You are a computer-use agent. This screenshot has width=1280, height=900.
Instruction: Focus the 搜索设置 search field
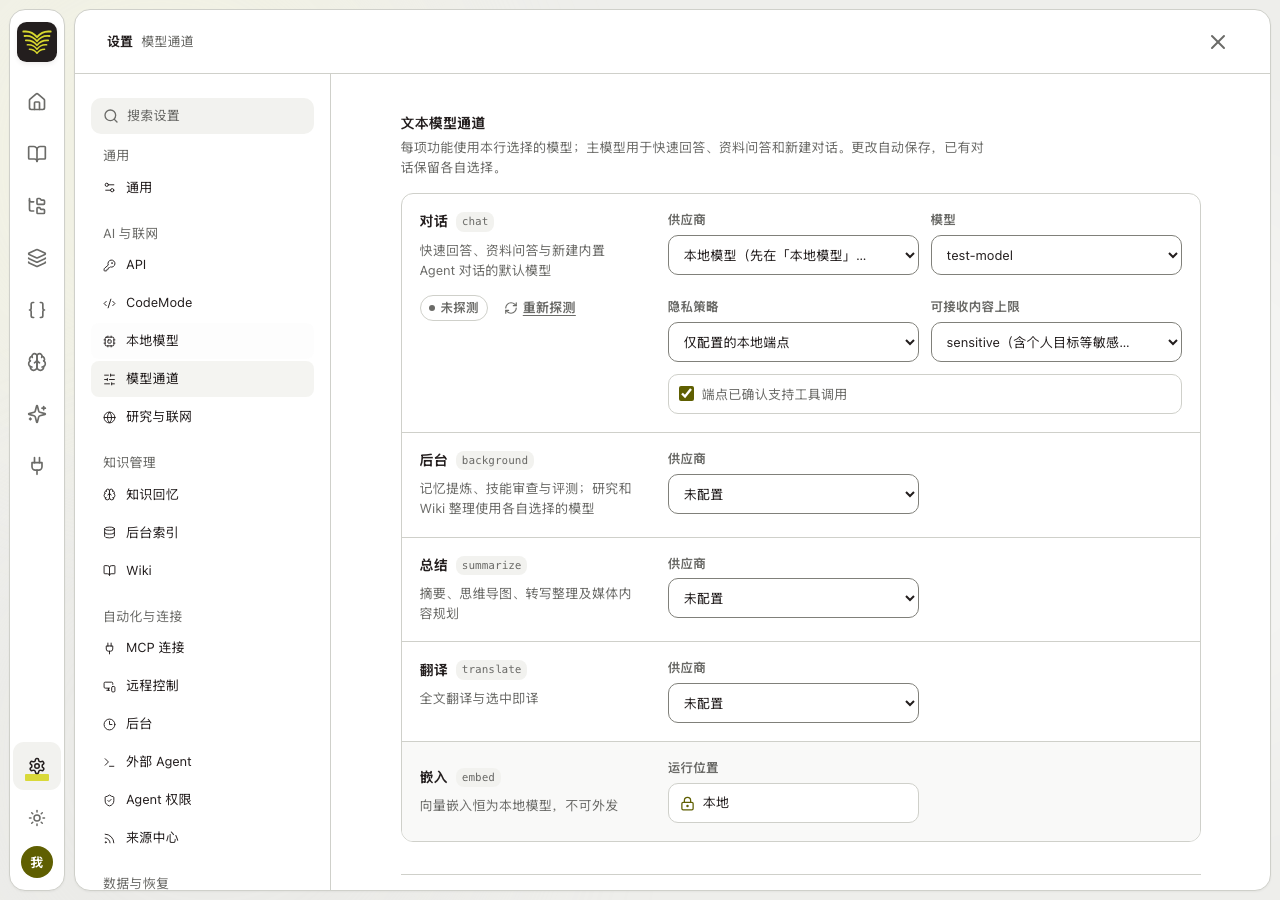202,116
